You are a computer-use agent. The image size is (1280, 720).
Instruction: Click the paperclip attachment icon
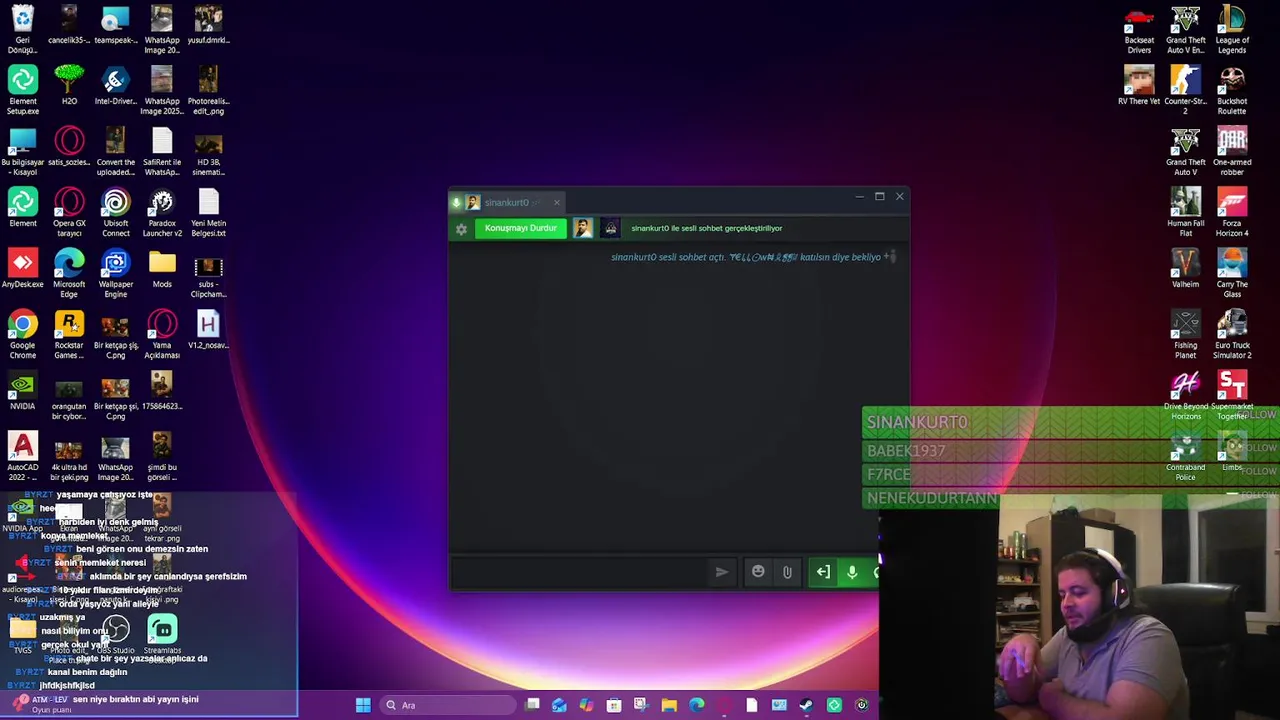coord(787,572)
